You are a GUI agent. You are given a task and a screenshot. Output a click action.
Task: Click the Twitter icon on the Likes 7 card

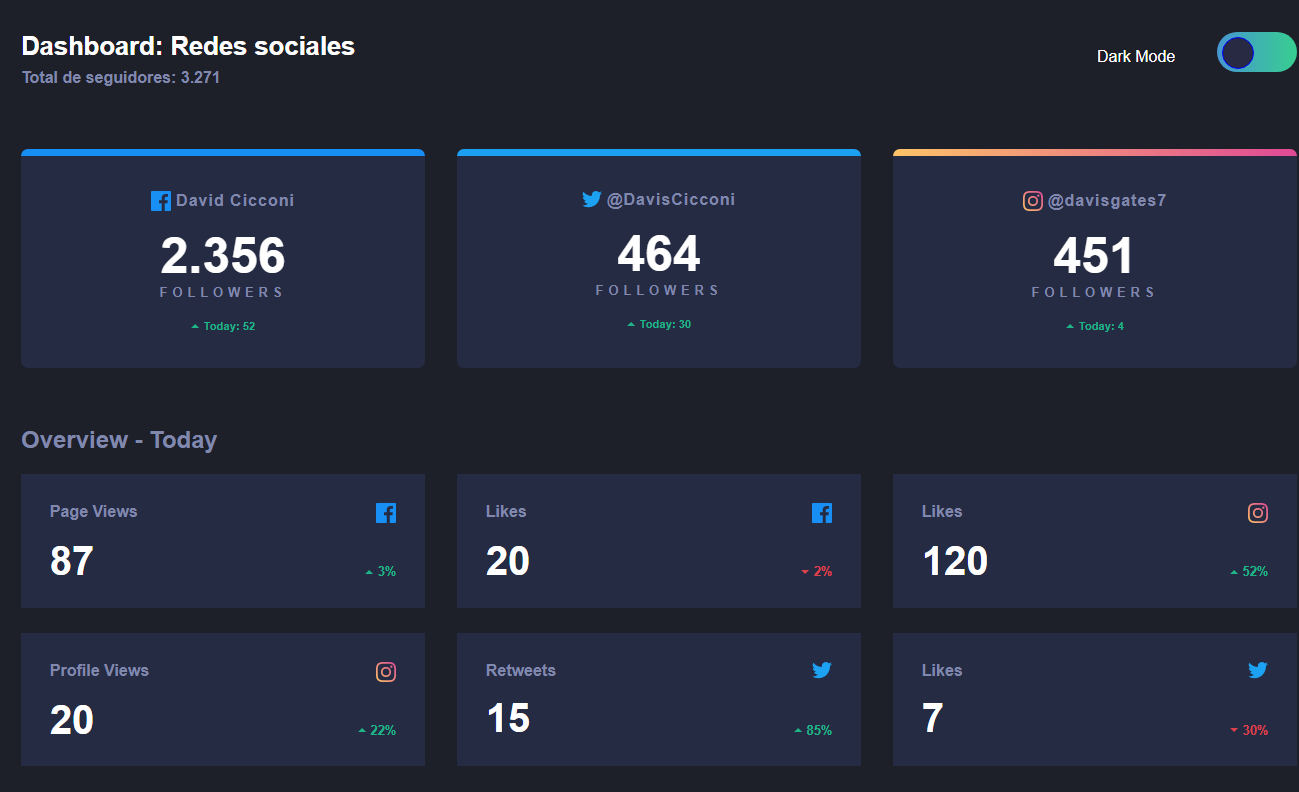(1258, 670)
